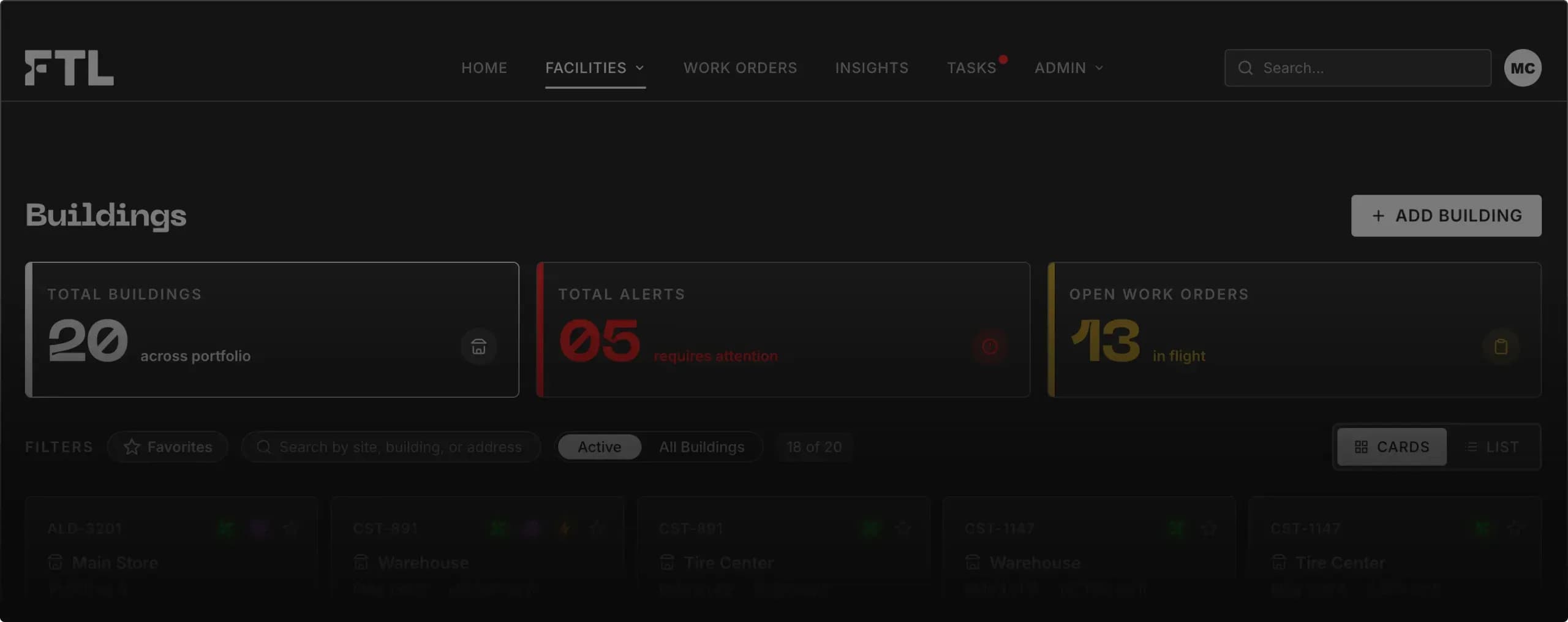Open Work Orders in navigation
Viewport: 1568px width, 622px height.
(740, 68)
